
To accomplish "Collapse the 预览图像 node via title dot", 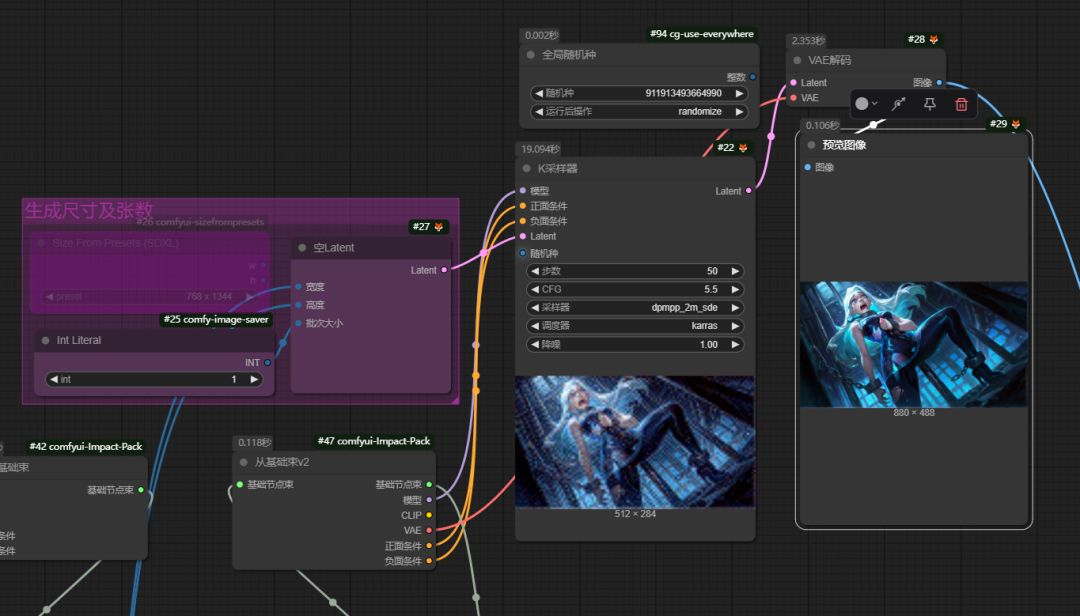I will [x=811, y=145].
